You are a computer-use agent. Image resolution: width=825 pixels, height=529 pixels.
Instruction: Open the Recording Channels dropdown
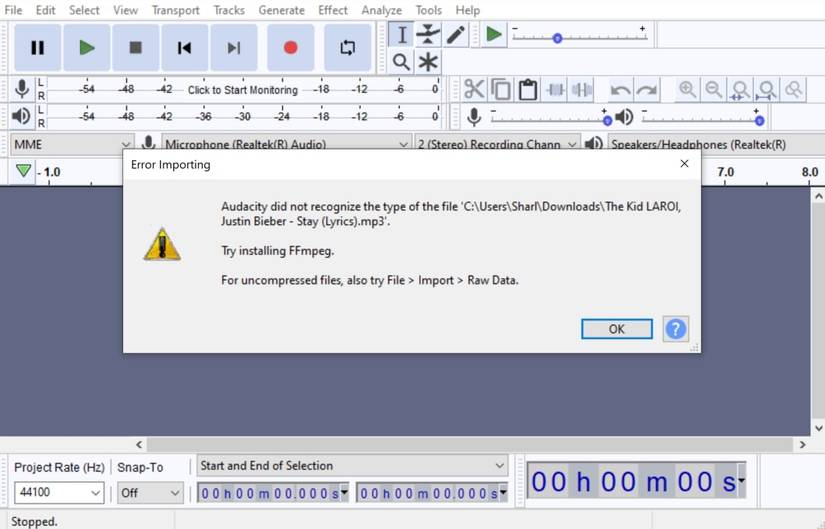coord(497,144)
